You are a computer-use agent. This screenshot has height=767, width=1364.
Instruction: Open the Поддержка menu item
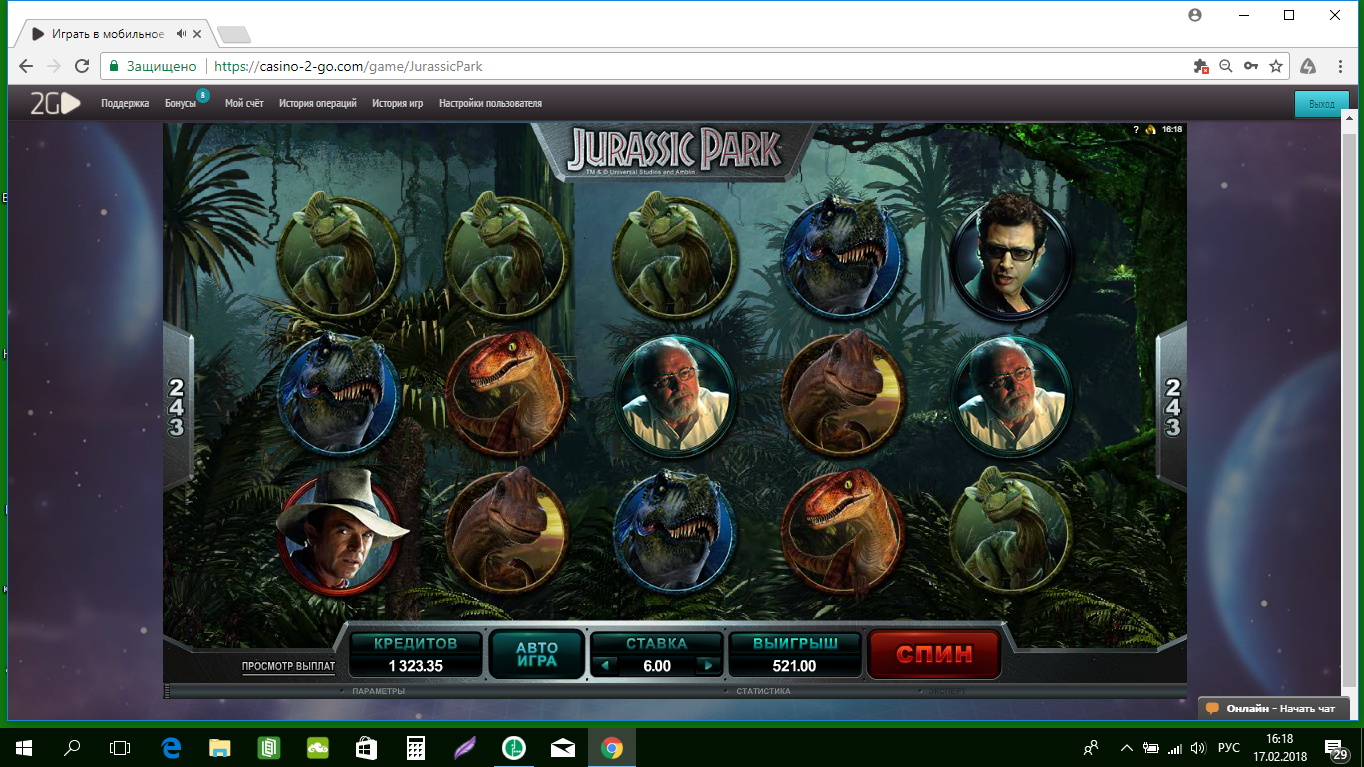(x=125, y=103)
